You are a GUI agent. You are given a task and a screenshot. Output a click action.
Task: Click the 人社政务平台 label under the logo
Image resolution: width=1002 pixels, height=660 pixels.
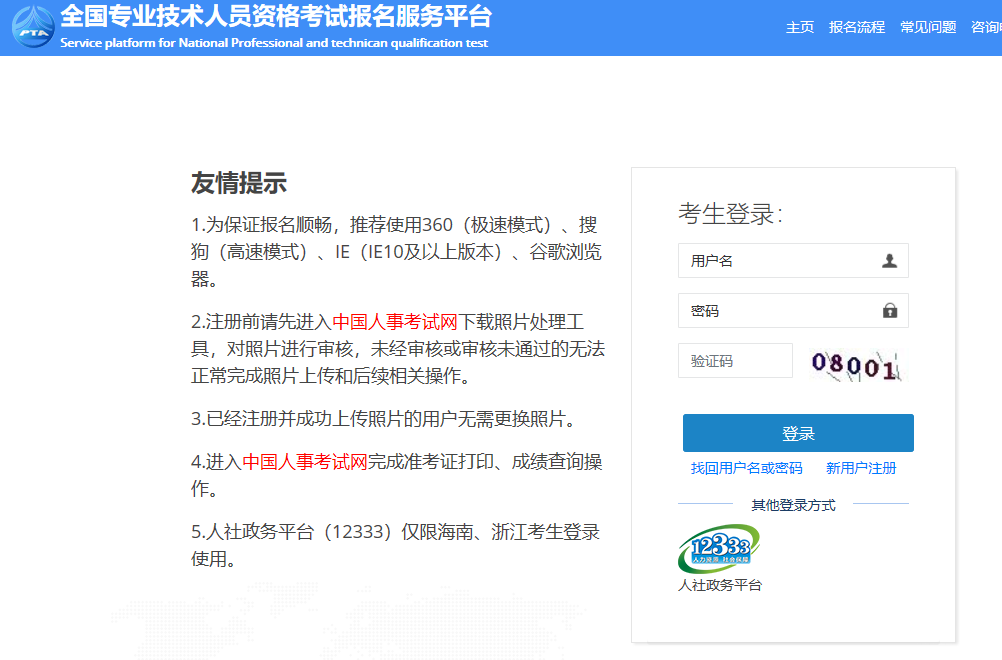pyautogui.click(x=720, y=585)
